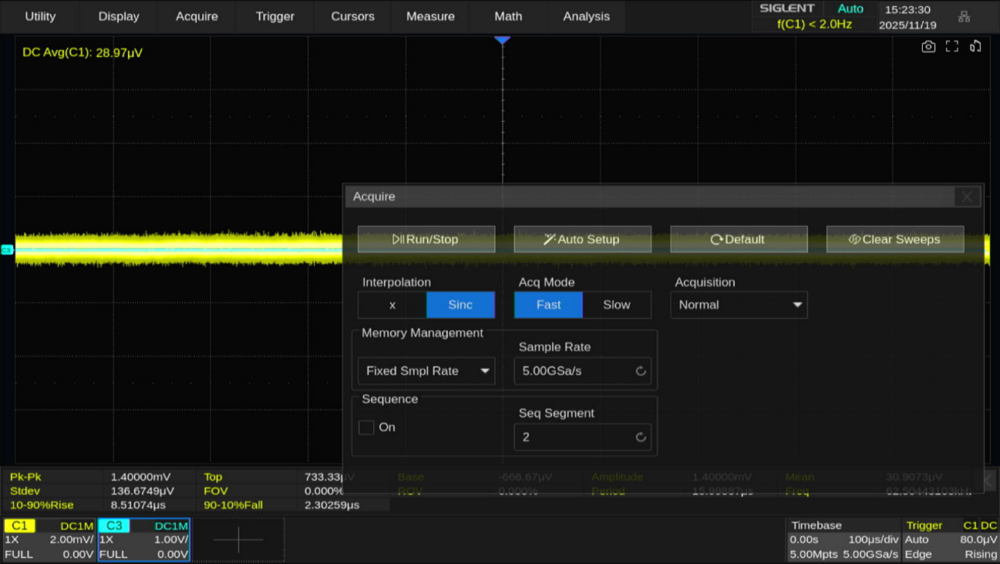Switch Acq Mode to Slow
This screenshot has width=1000, height=564.
point(616,305)
